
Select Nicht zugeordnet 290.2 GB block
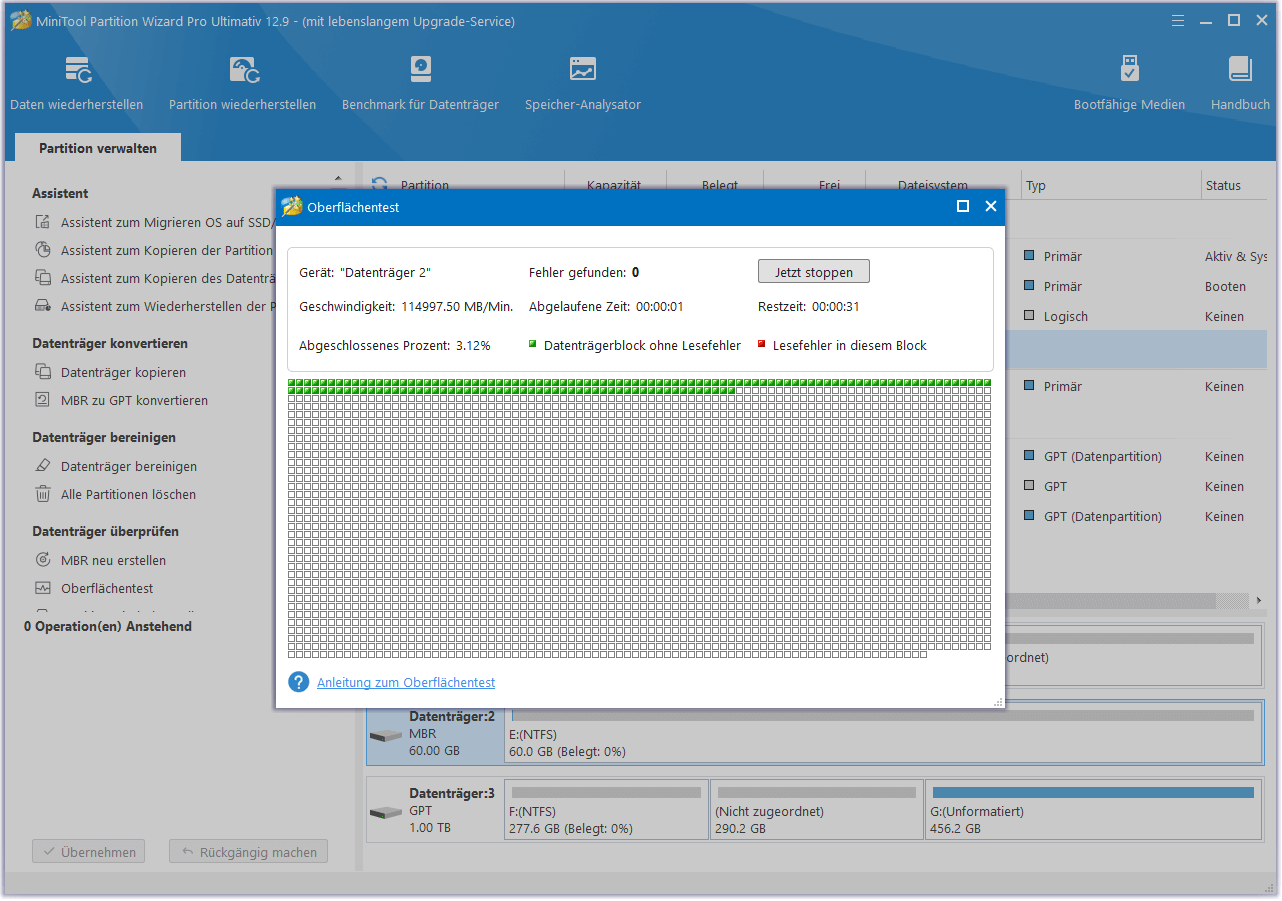(816, 810)
